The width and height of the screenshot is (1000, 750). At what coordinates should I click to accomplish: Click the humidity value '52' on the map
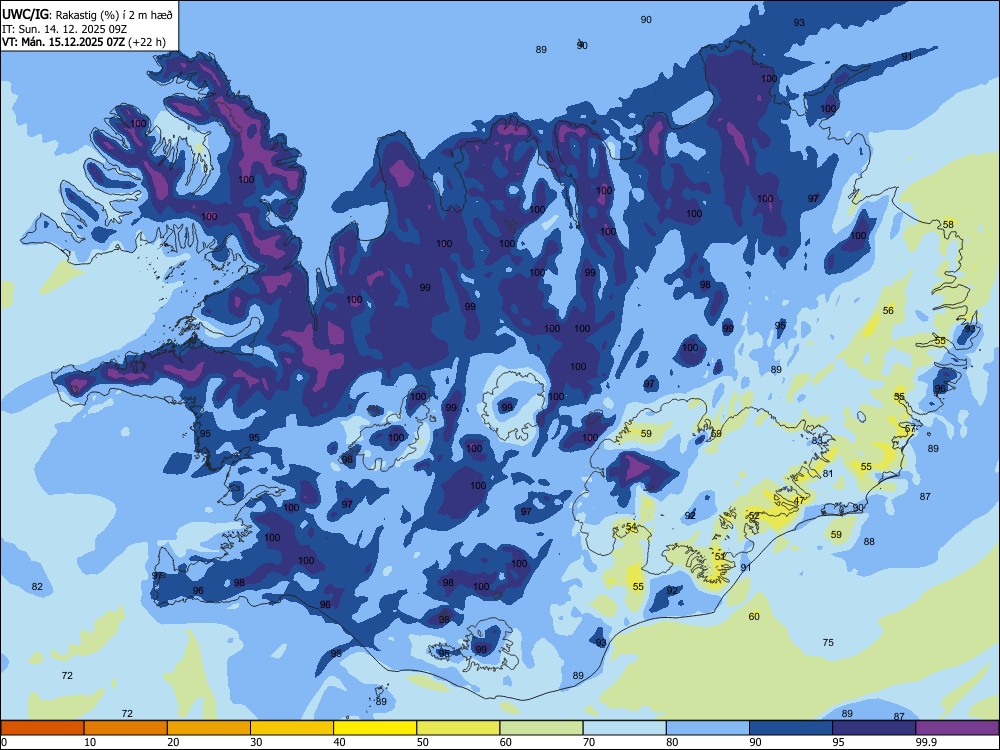754,515
